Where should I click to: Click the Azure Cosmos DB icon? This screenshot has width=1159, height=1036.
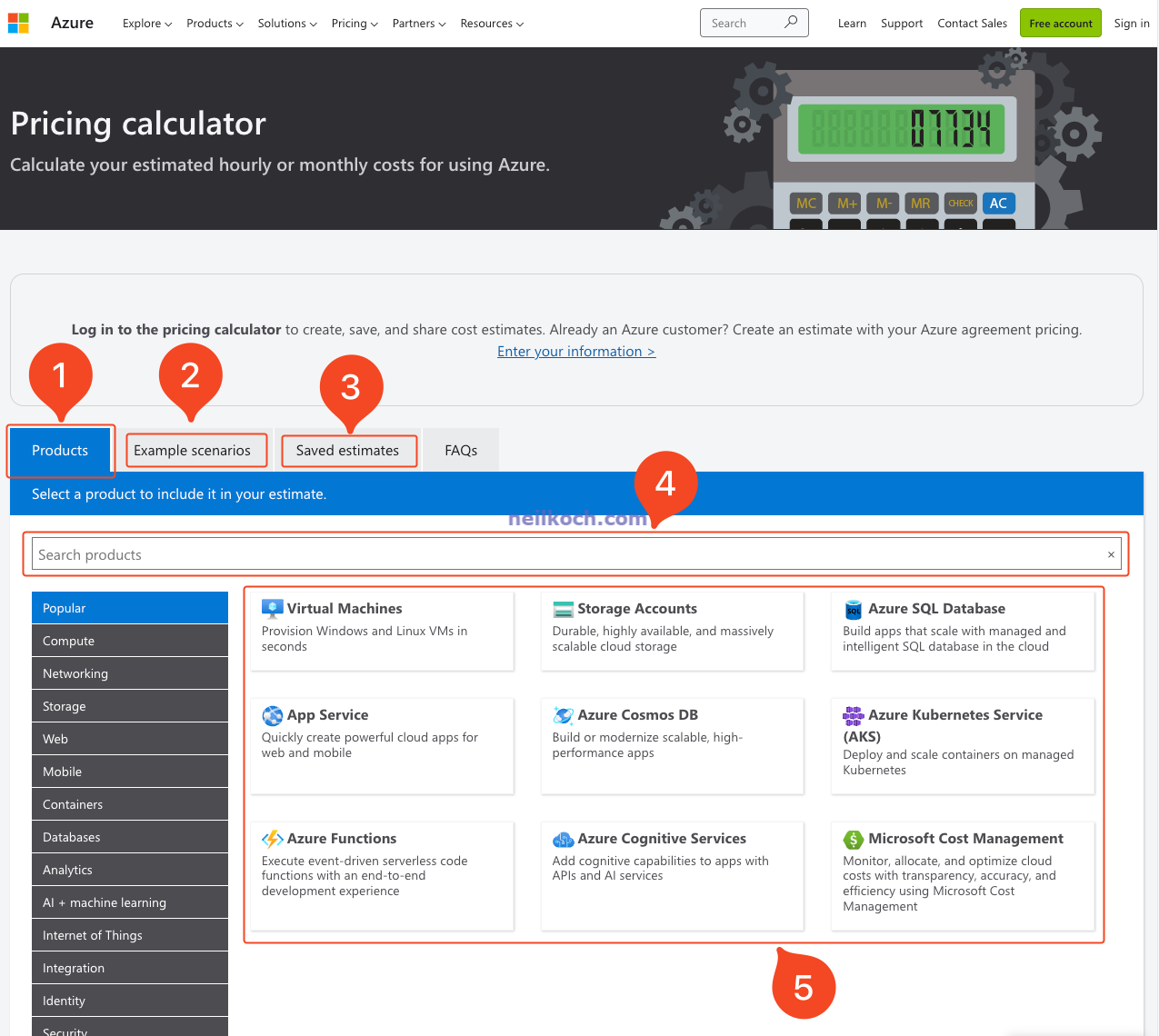563,715
